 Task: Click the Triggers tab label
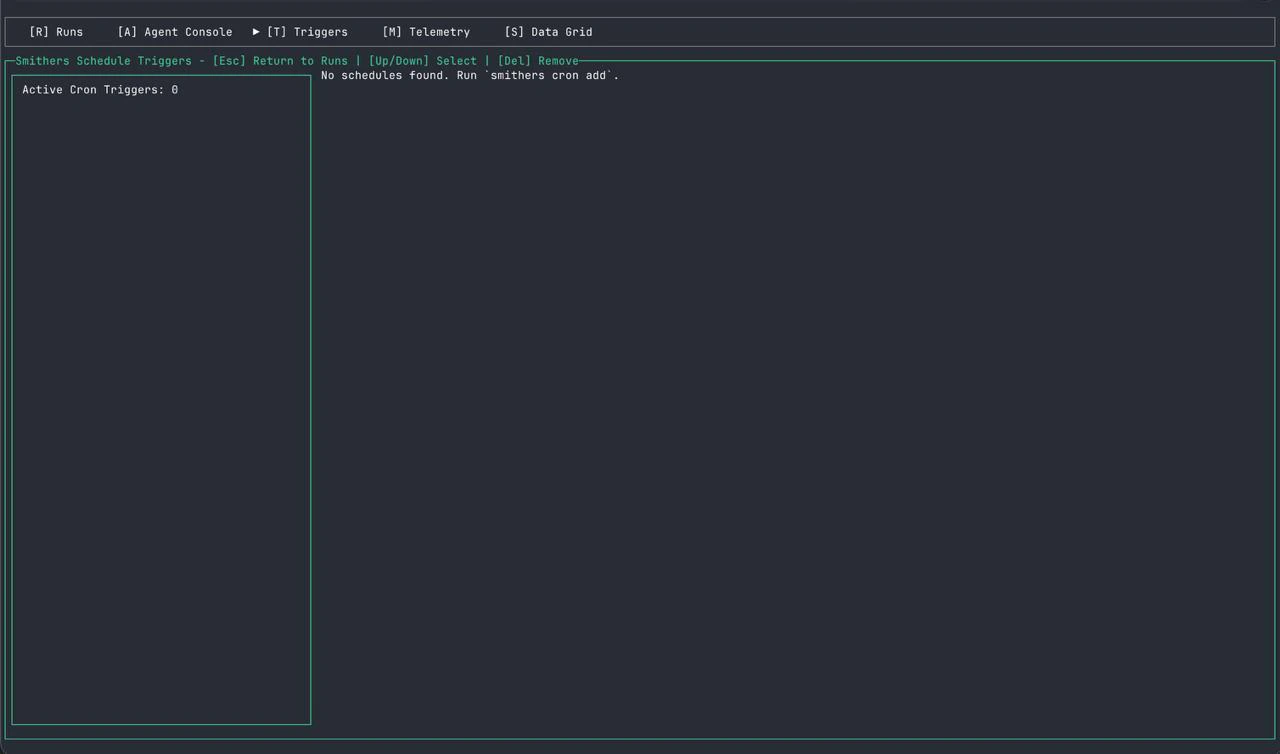pyautogui.click(x=320, y=31)
